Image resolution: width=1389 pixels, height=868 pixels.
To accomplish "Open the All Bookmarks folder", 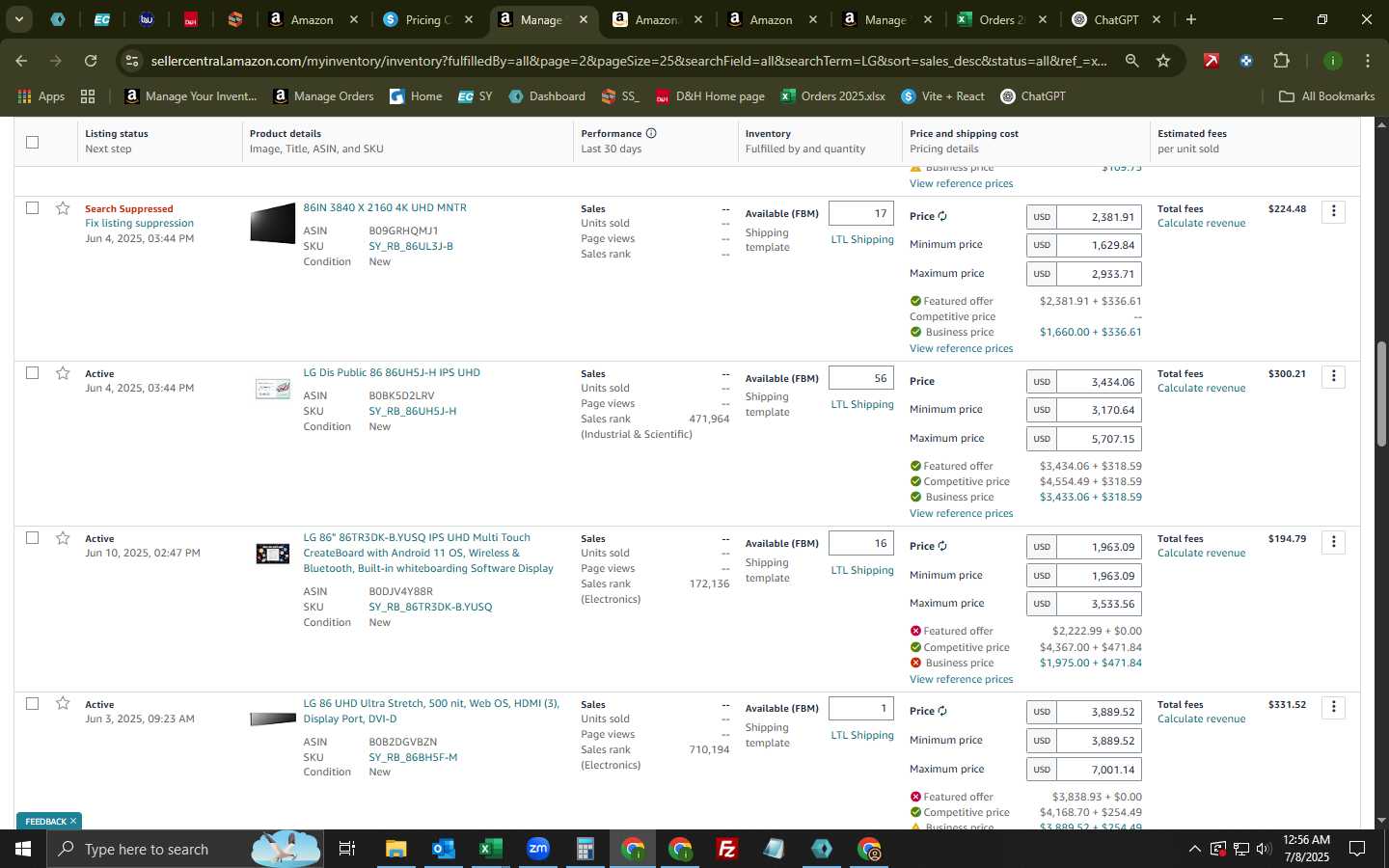I will click(1326, 96).
